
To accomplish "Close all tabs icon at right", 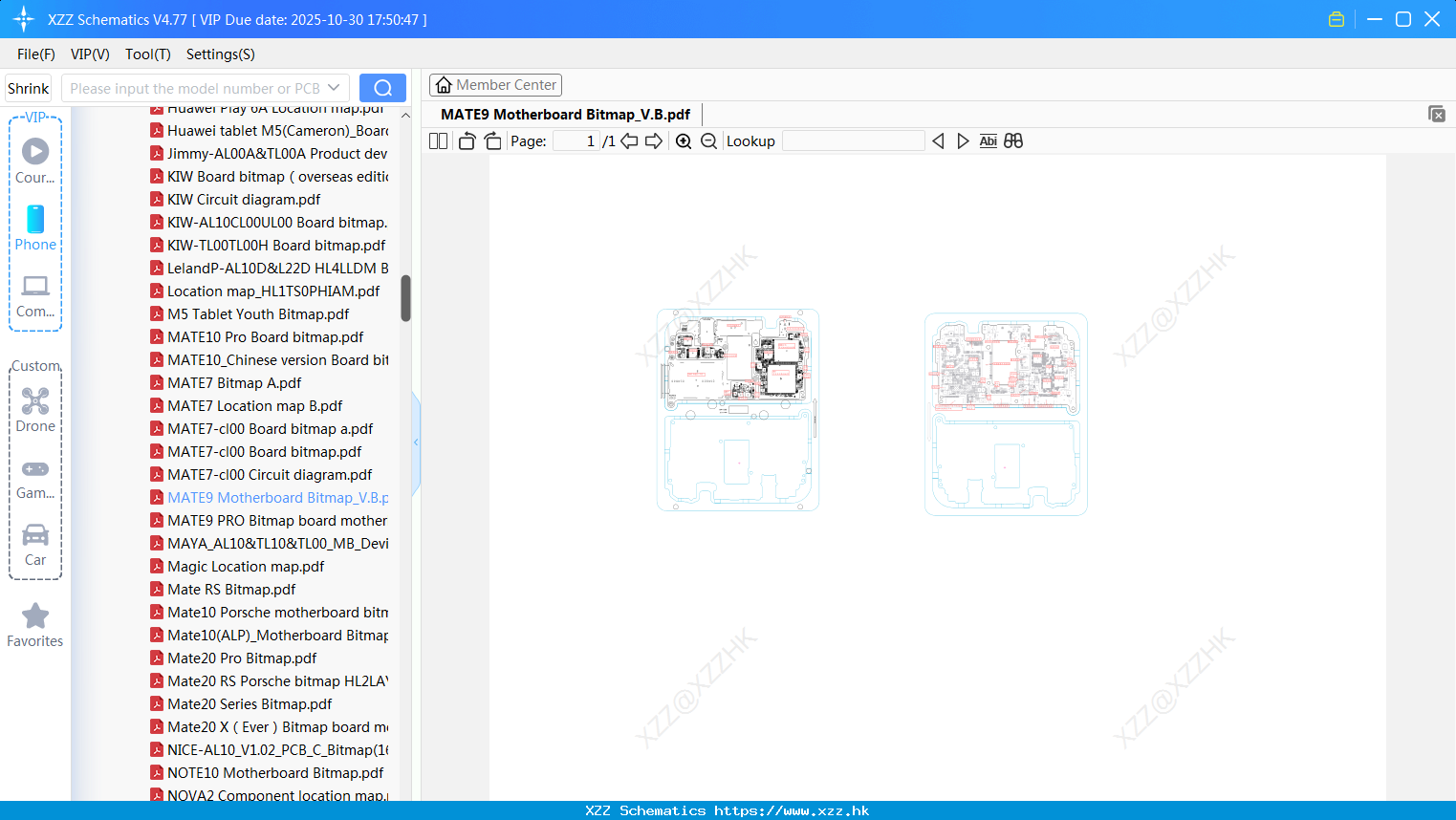I will [x=1436, y=114].
